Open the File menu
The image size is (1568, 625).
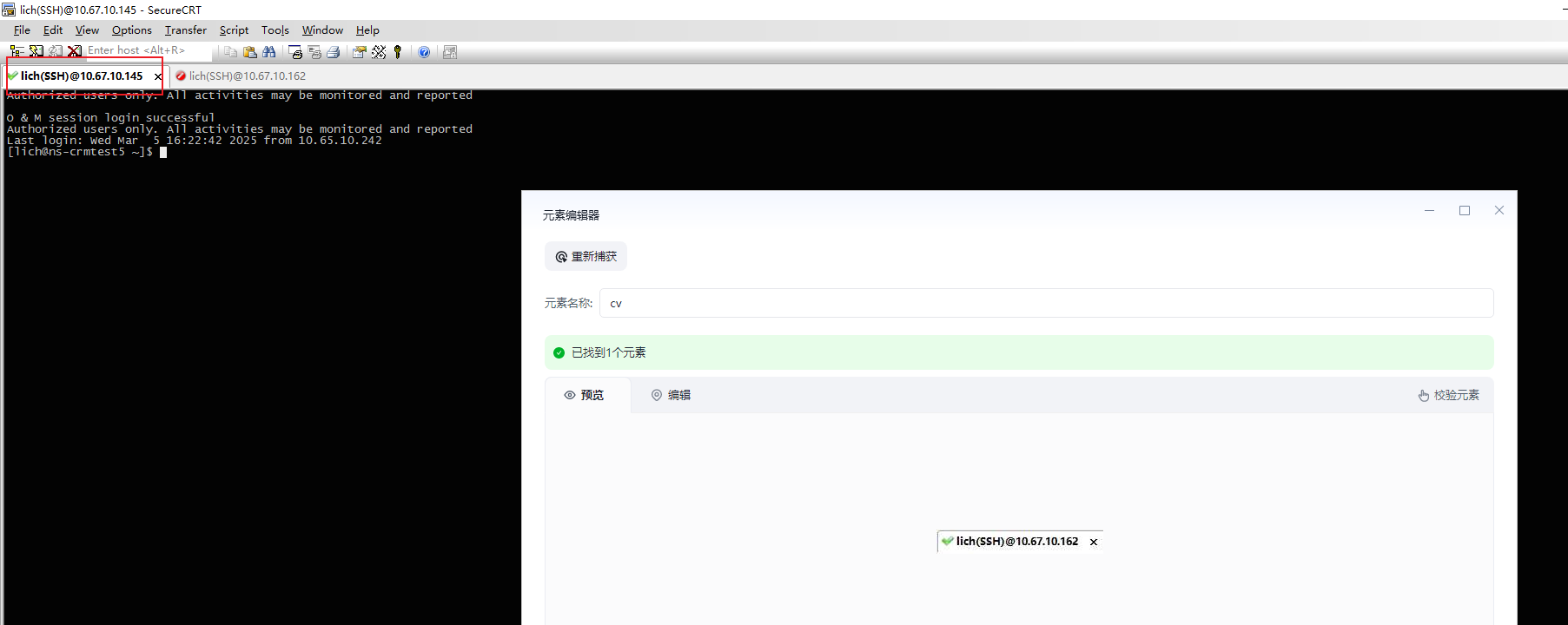[22, 30]
